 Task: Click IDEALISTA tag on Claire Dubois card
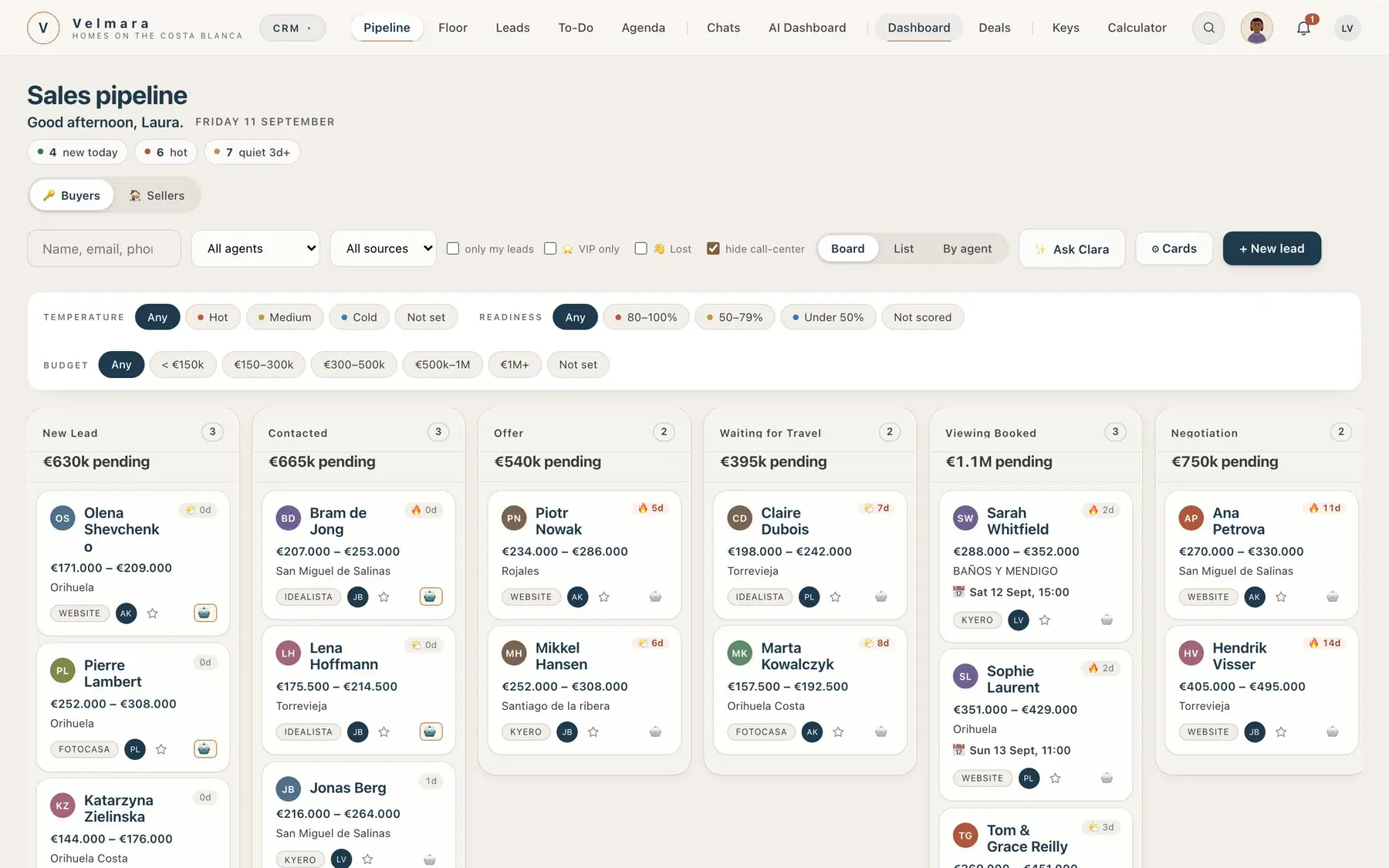(x=759, y=596)
